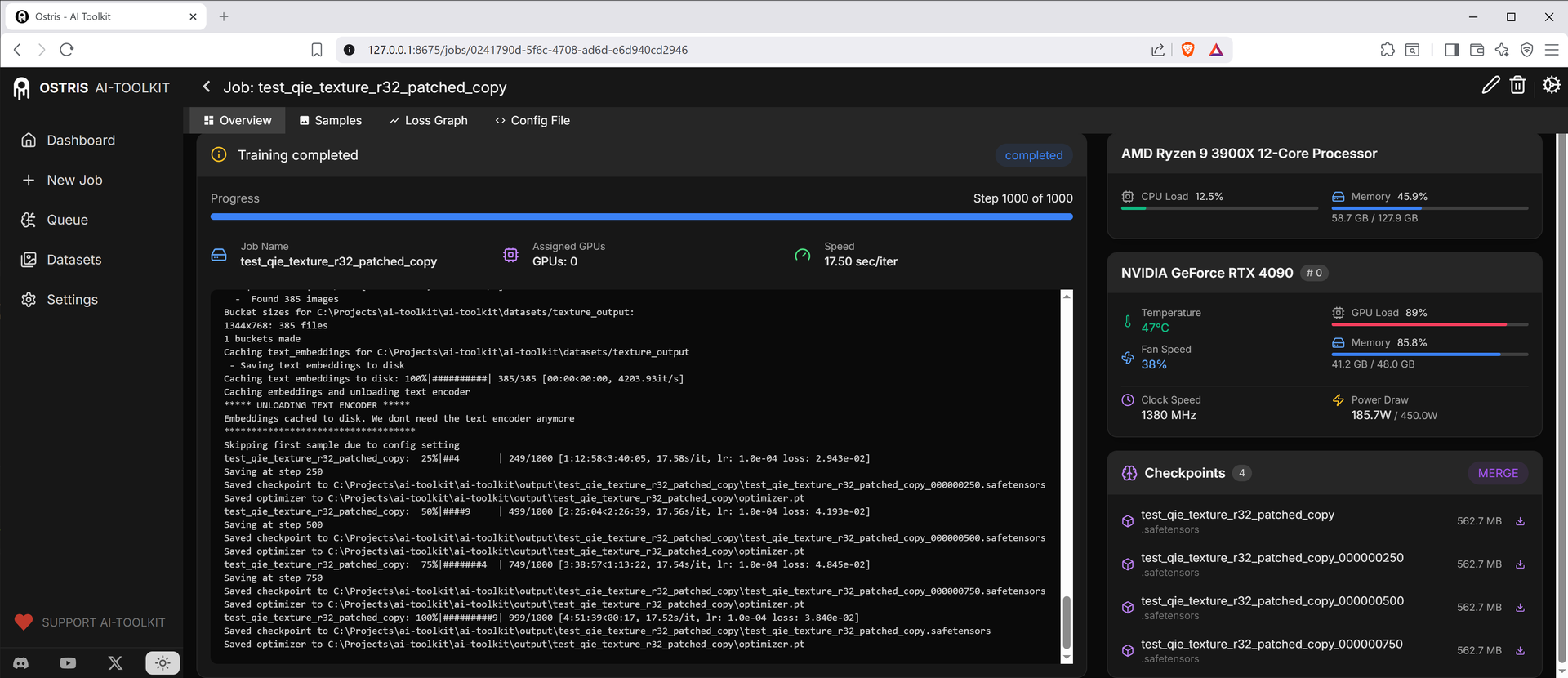The width and height of the screenshot is (1568, 678).
Task: Click the AMD Ryzen 9 3900X heading
Action: click(x=1249, y=154)
